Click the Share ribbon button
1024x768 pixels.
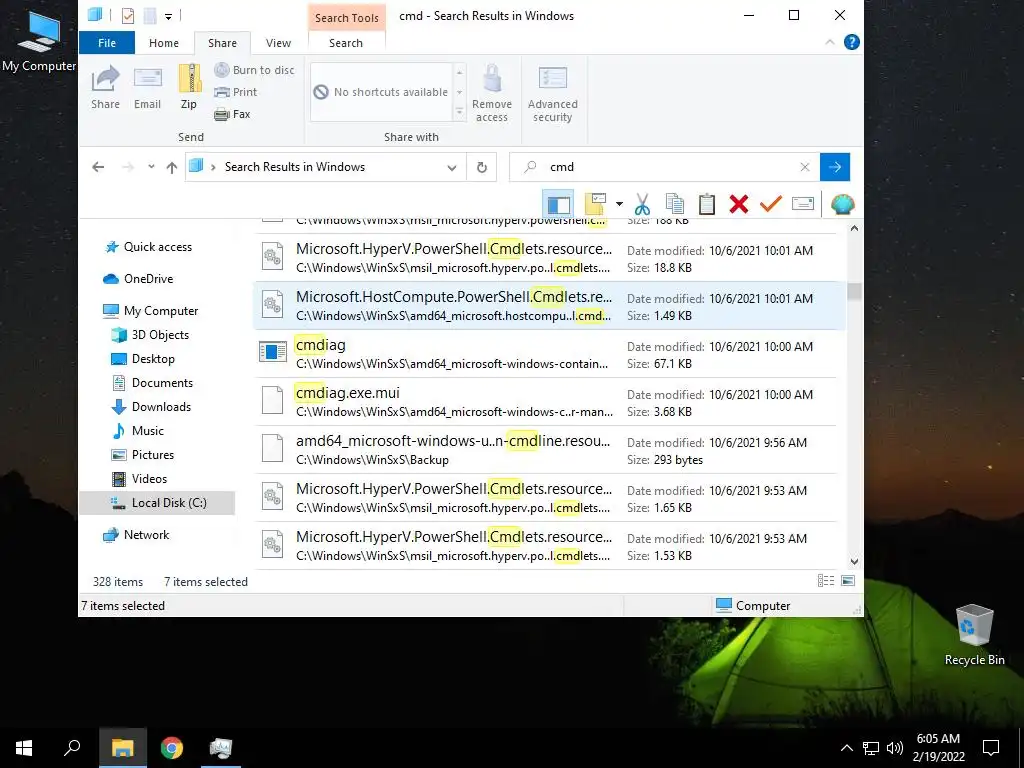[105, 88]
